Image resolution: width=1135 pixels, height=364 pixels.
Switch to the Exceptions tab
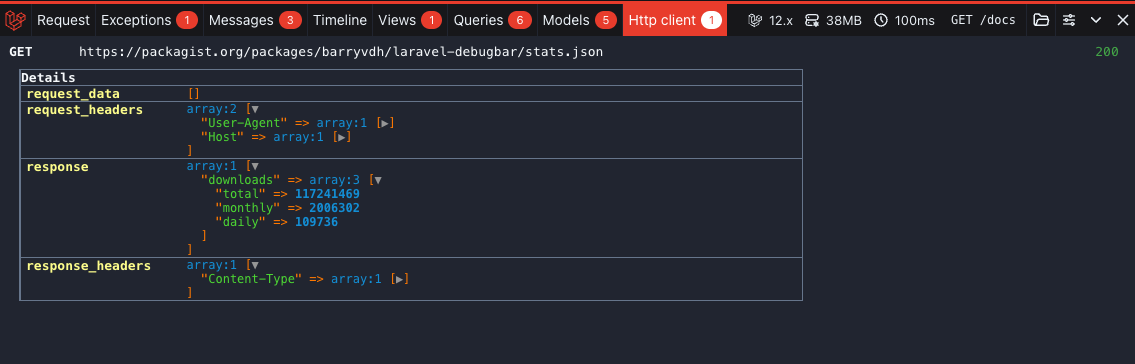[149, 20]
